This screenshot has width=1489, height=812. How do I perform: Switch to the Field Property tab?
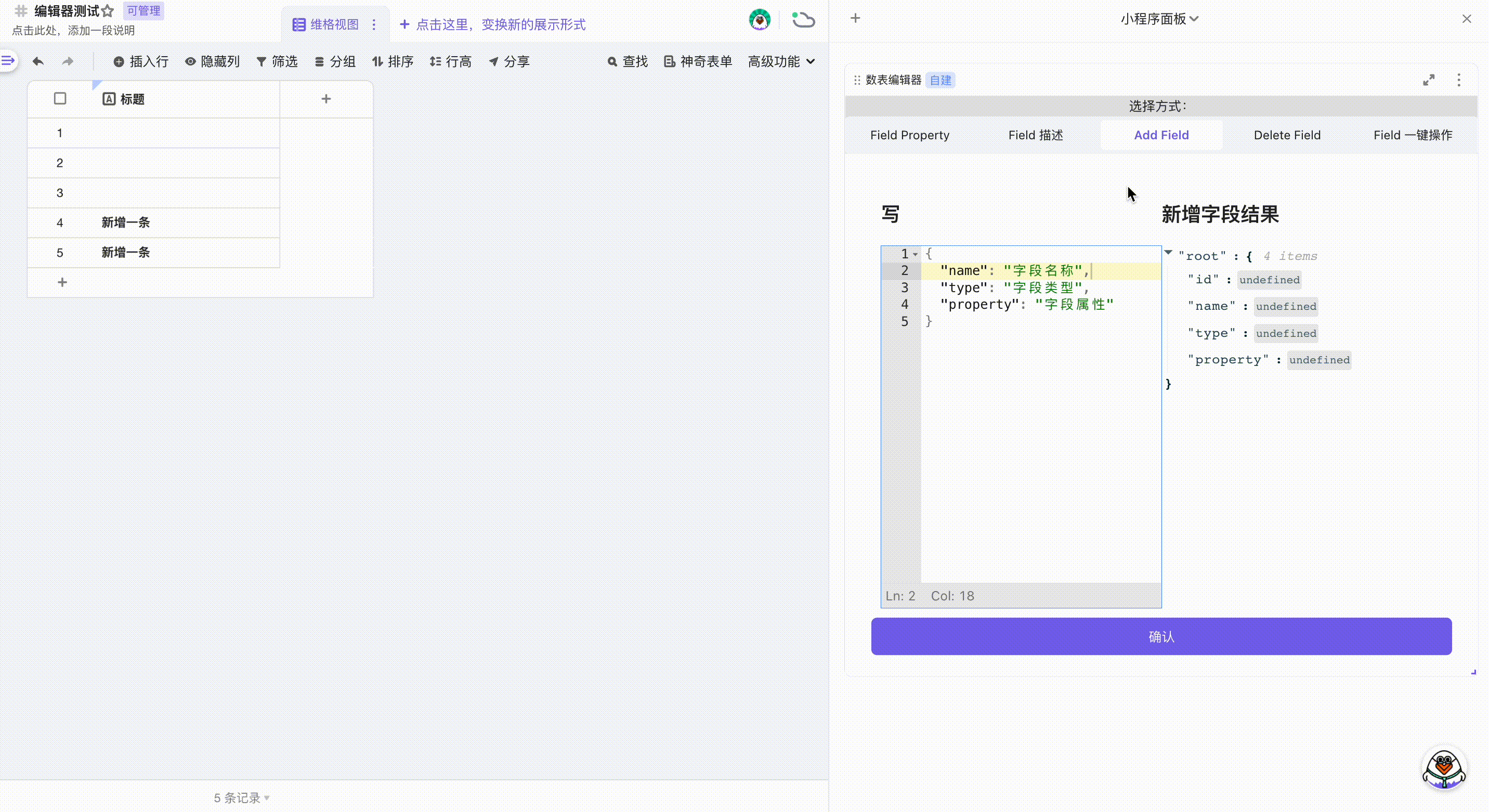(910, 135)
